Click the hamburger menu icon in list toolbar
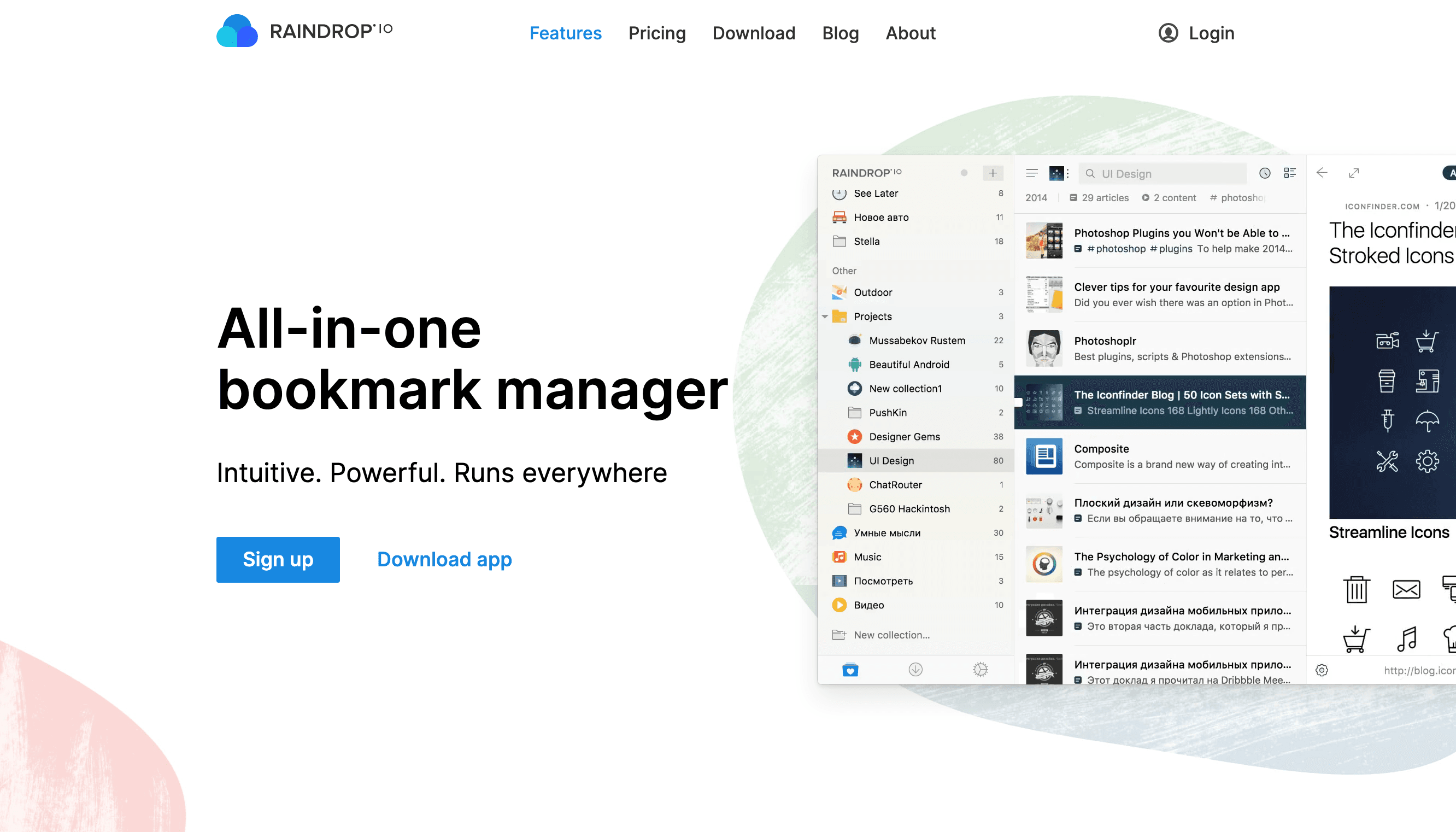This screenshot has height=832, width=1456. [x=1031, y=173]
